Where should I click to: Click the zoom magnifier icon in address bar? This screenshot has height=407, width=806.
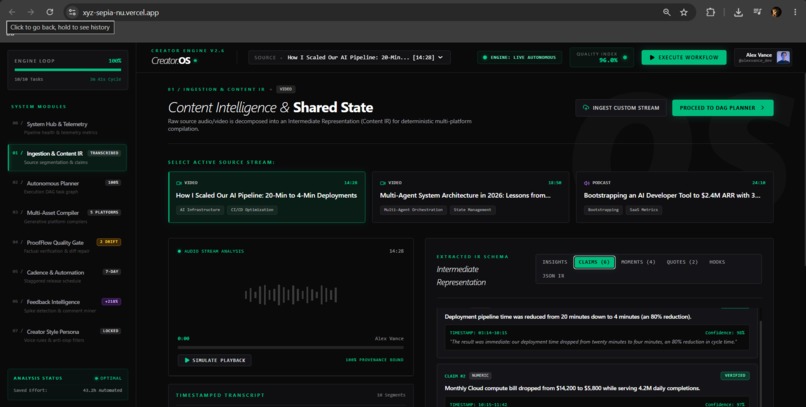pyautogui.click(x=666, y=12)
